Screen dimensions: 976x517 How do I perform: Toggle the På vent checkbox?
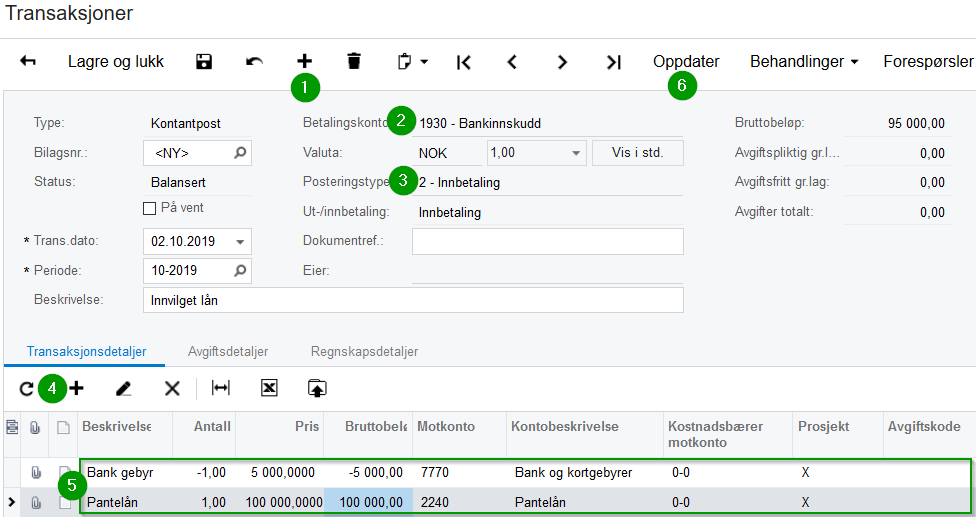pyautogui.click(x=150, y=208)
